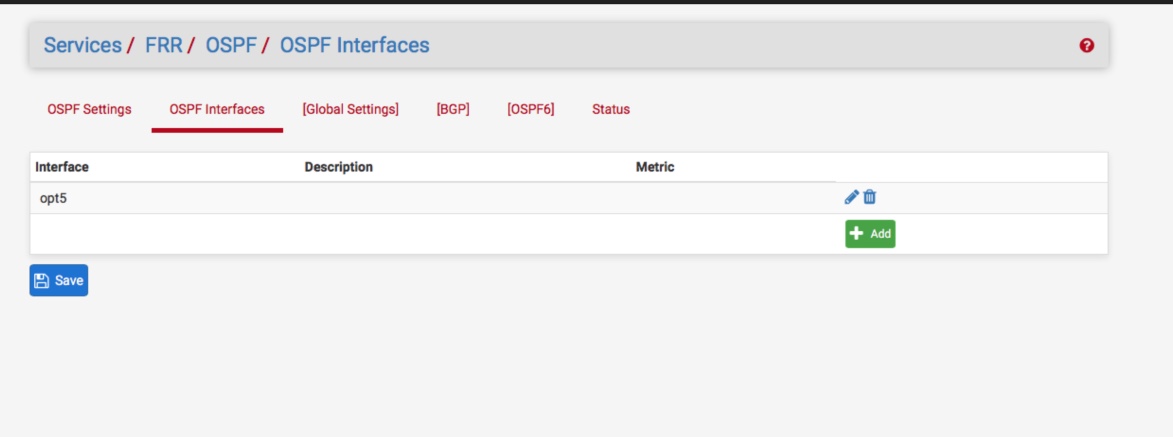This screenshot has height=437, width=1173.
Task: Go to the [BGP] tab
Action: (453, 110)
